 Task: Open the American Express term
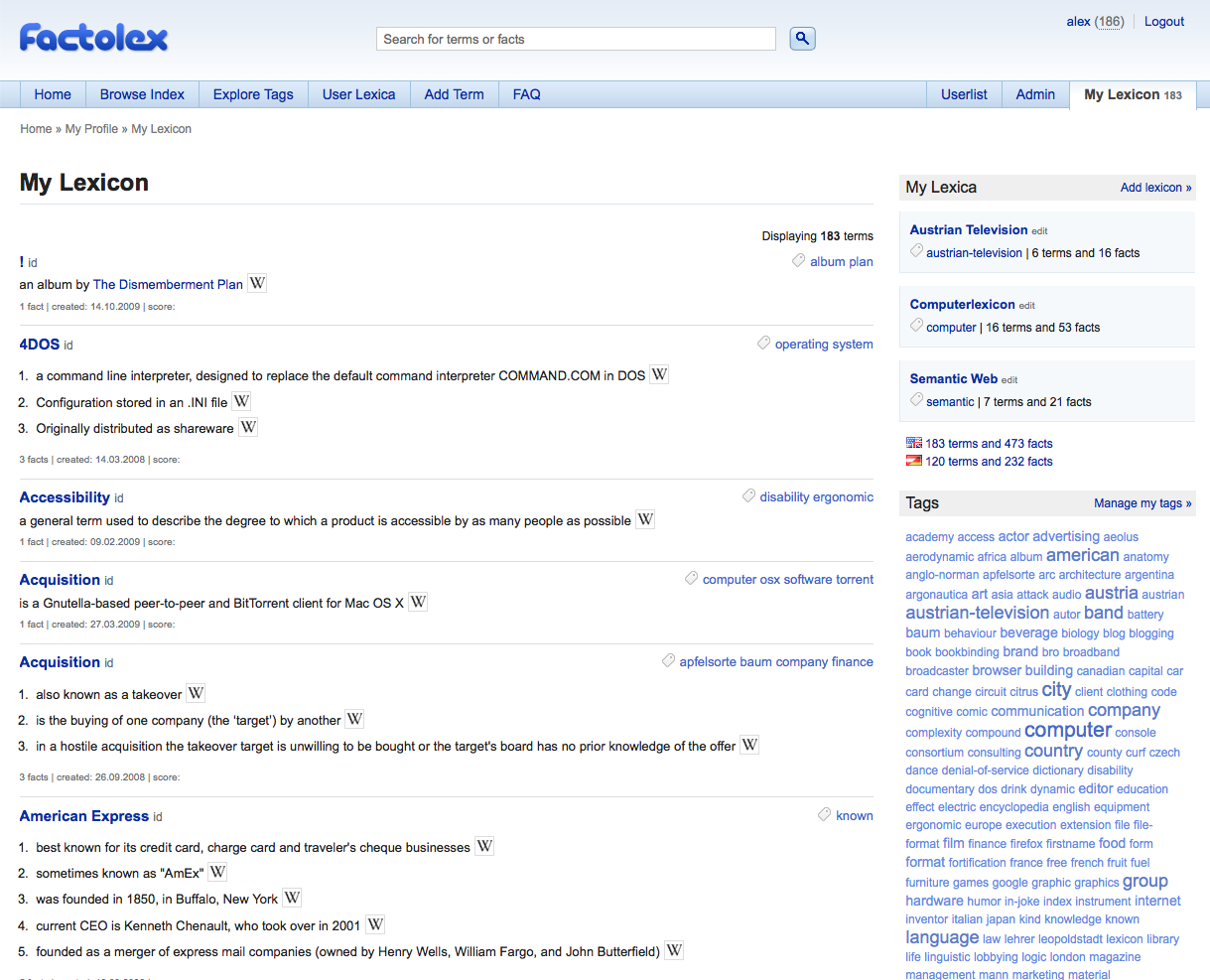click(x=84, y=815)
